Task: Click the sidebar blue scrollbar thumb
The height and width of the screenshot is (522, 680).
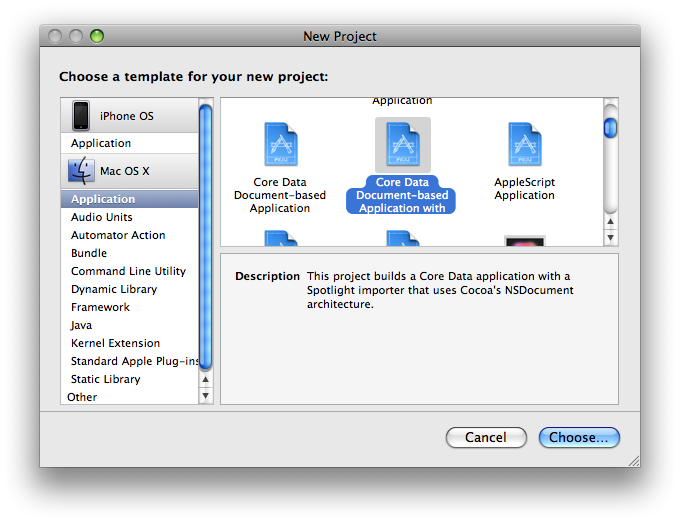Action: point(206,237)
